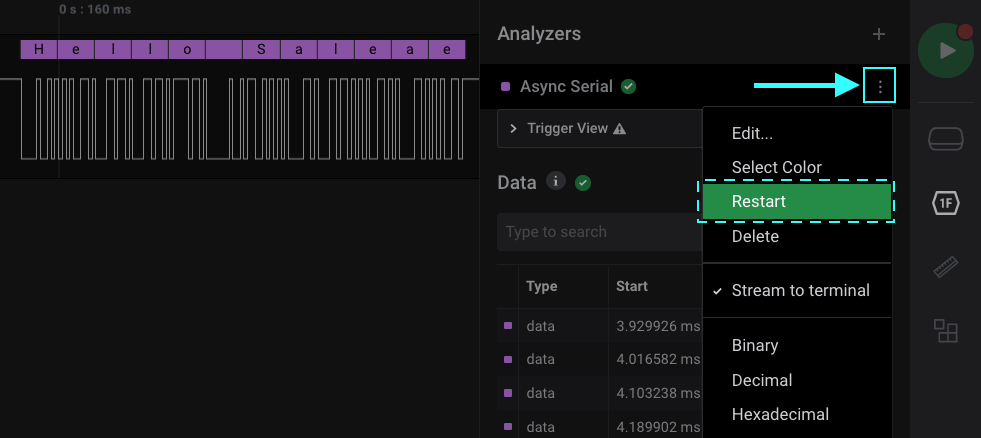Select Binary display format
Screen dimensions: 981x438
[755, 345]
